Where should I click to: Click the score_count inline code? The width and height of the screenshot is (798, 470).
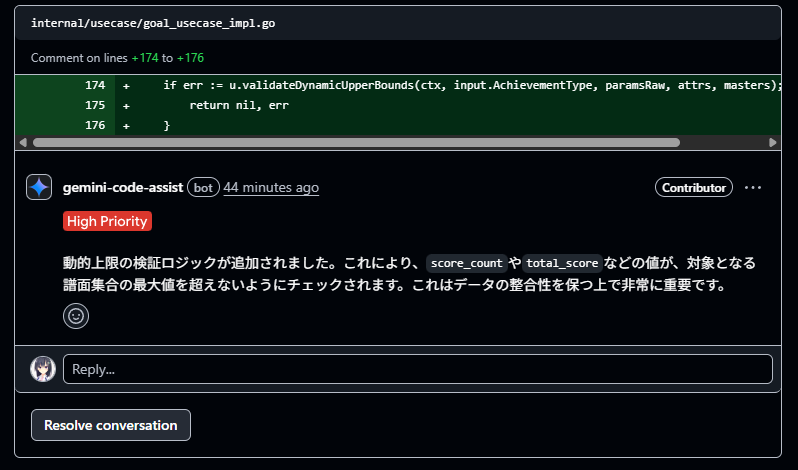[x=467, y=263]
